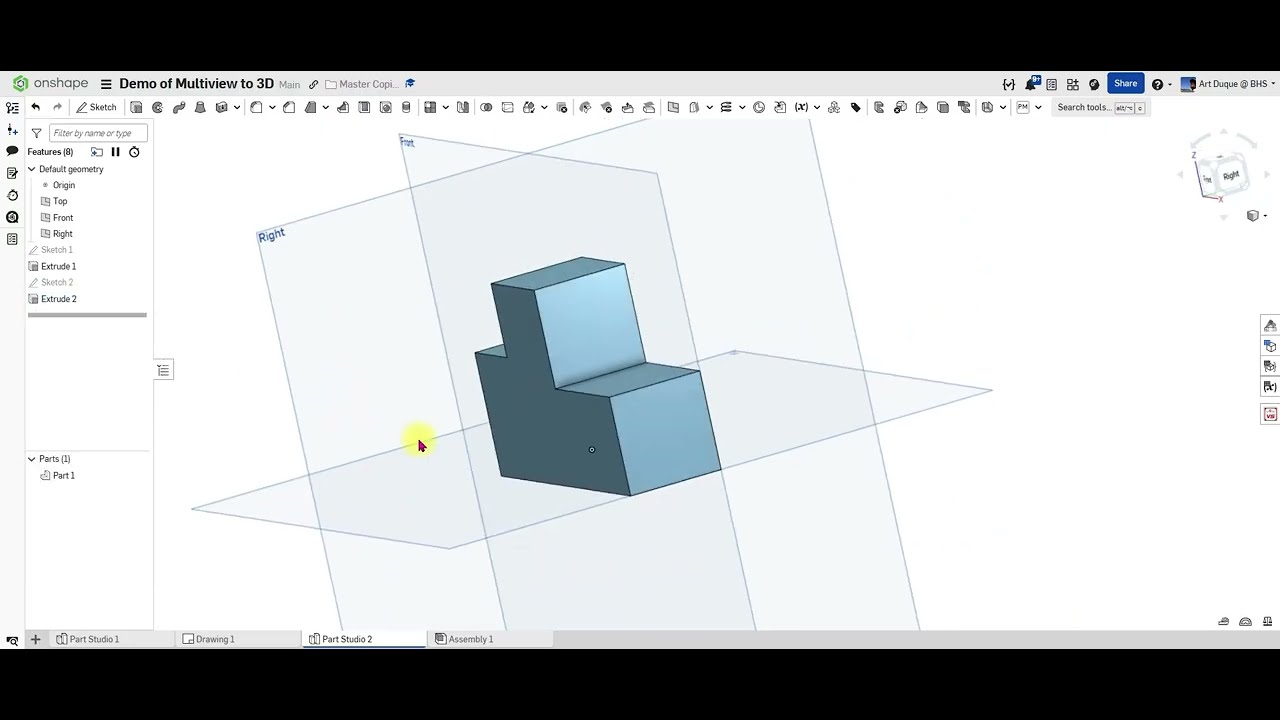
Task: Open the Variable (x) tool
Action: coord(801,107)
